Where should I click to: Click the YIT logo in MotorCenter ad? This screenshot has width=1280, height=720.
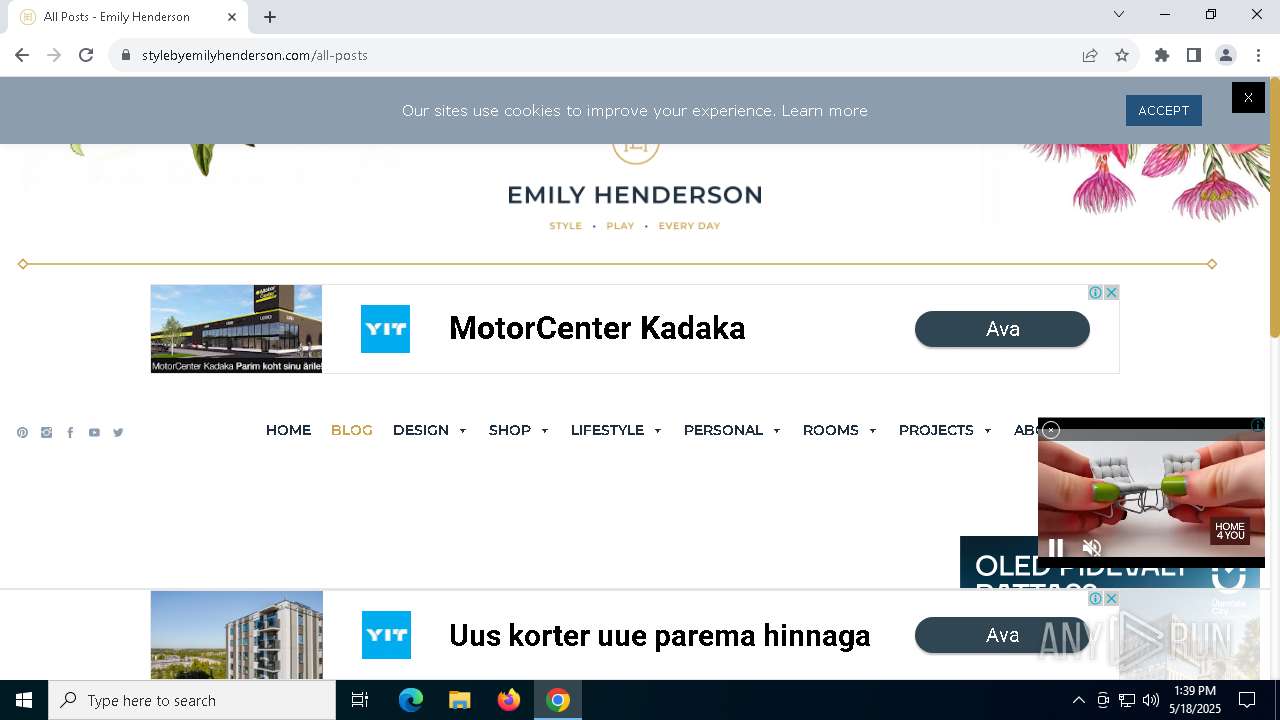tap(386, 329)
